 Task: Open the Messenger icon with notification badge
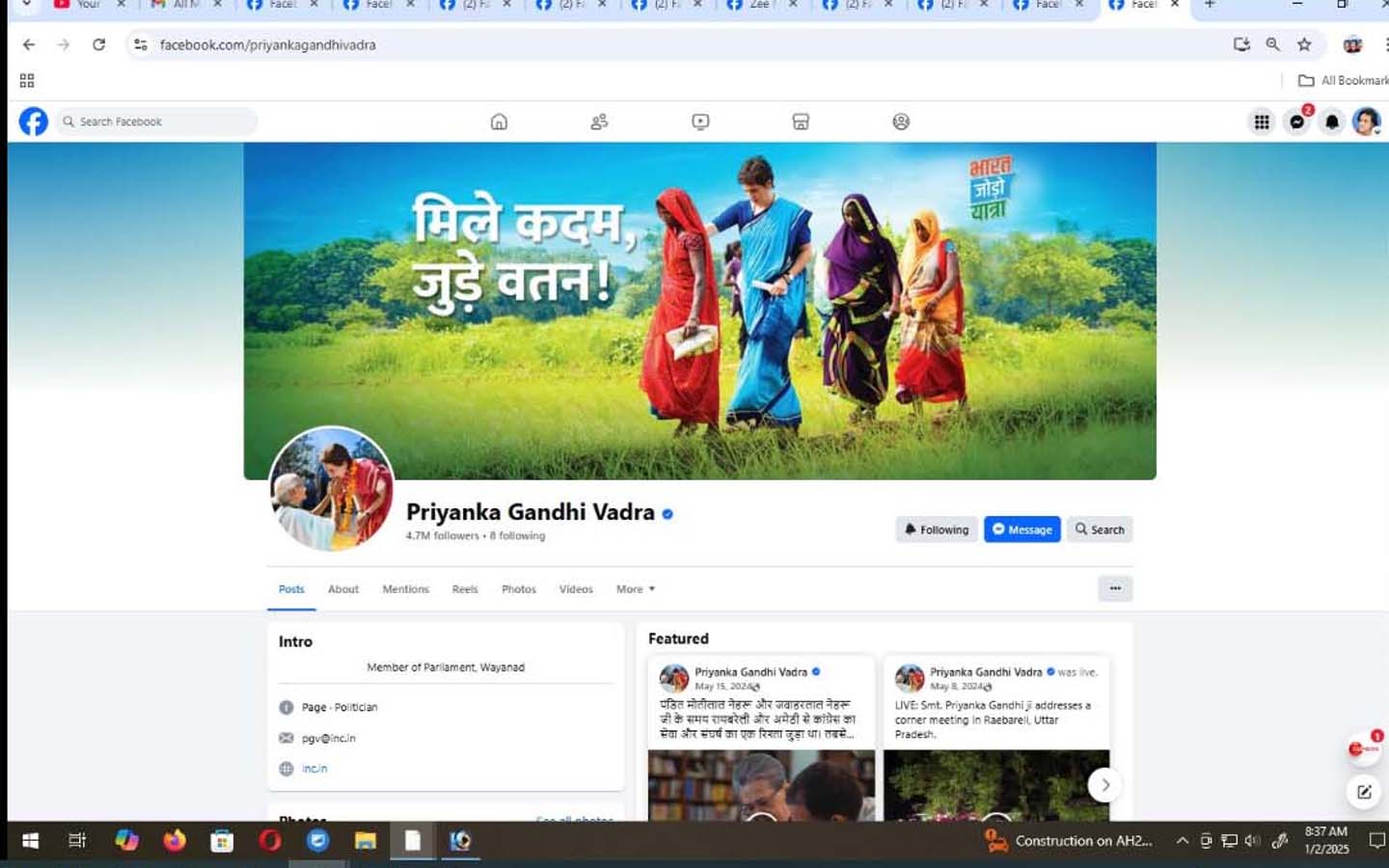pos(1297,122)
